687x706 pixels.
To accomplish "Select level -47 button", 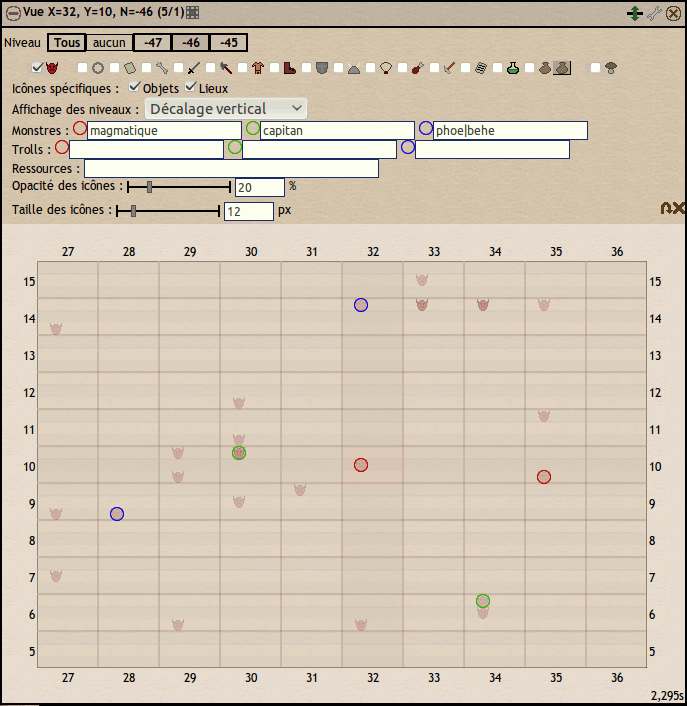I will coord(153,43).
